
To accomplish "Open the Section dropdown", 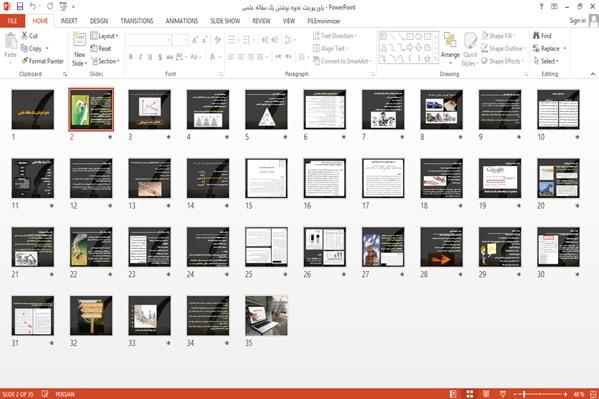I will 105,61.
